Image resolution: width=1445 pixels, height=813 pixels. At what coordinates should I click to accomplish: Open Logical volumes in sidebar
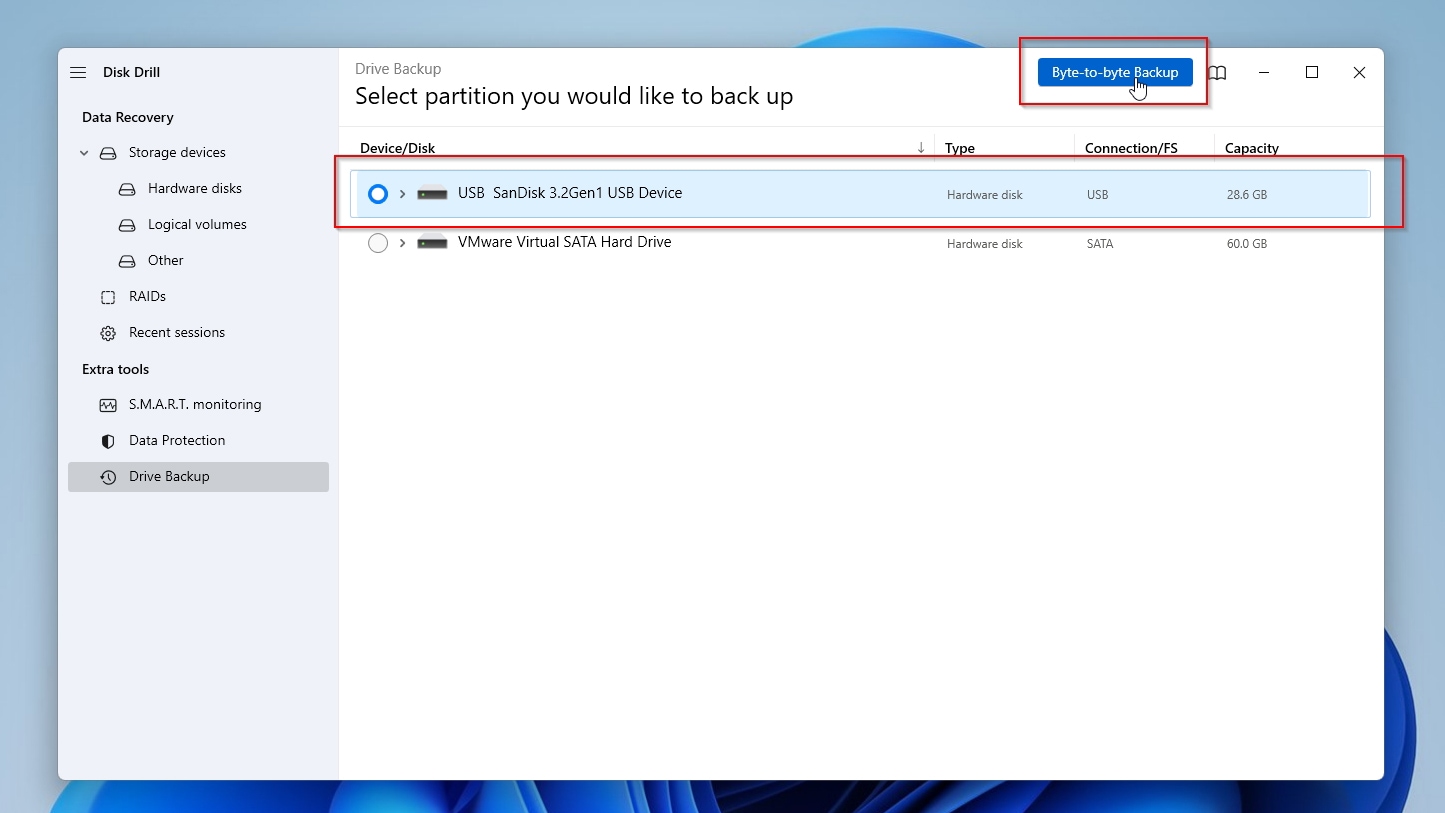tap(197, 224)
